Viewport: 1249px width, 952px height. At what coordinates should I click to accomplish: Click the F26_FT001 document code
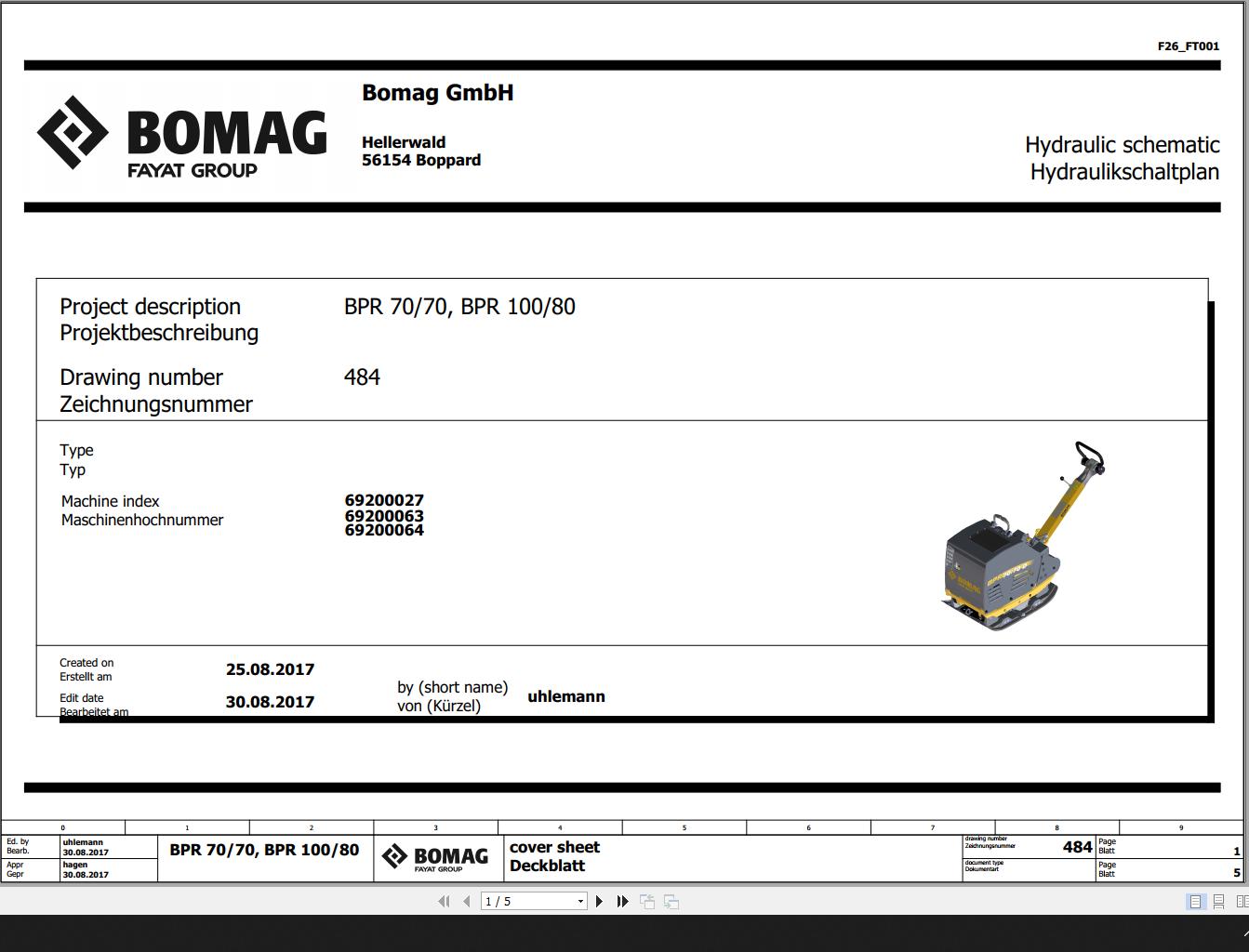(1188, 45)
